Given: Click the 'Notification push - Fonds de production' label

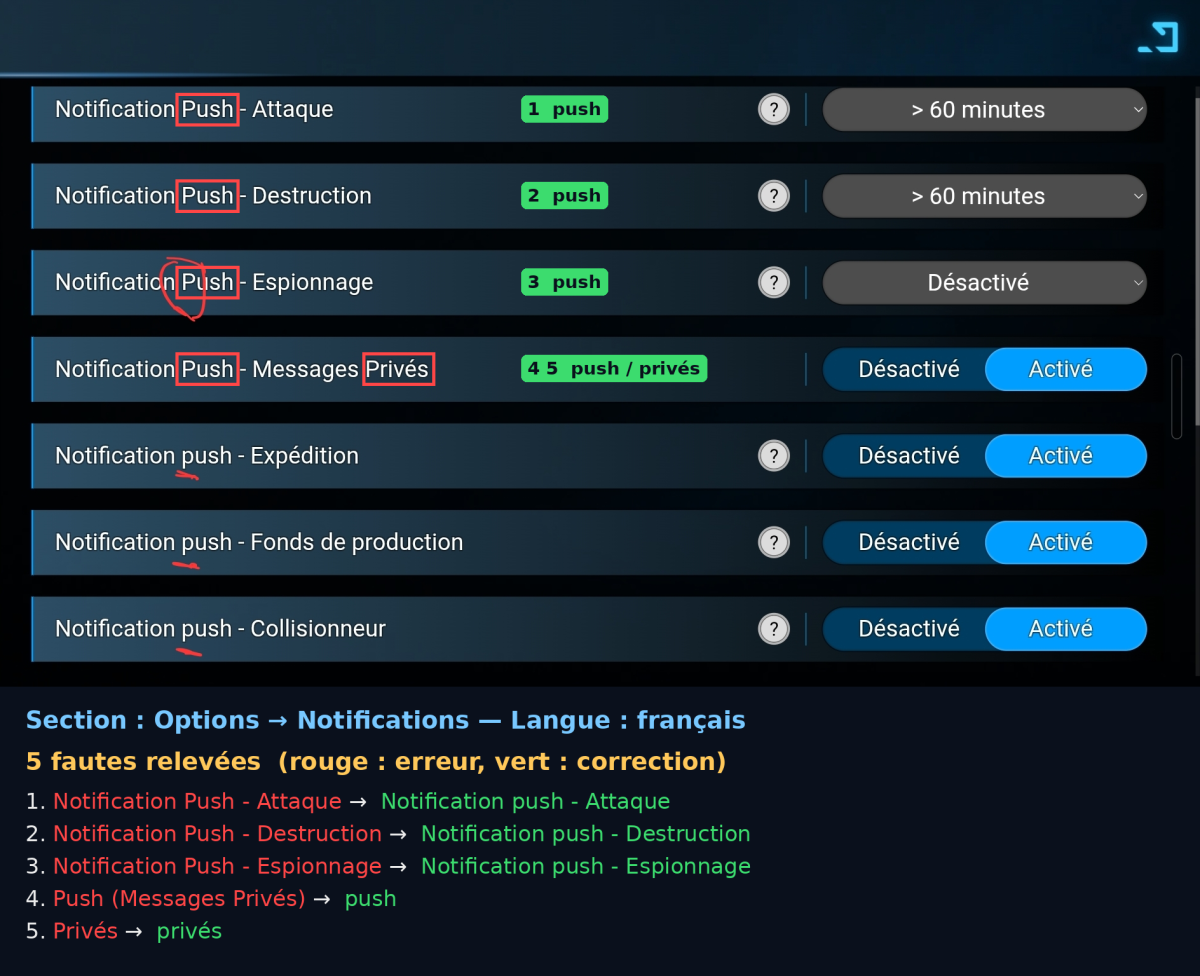Looking at the screenshot, I should tap(259, 542).
